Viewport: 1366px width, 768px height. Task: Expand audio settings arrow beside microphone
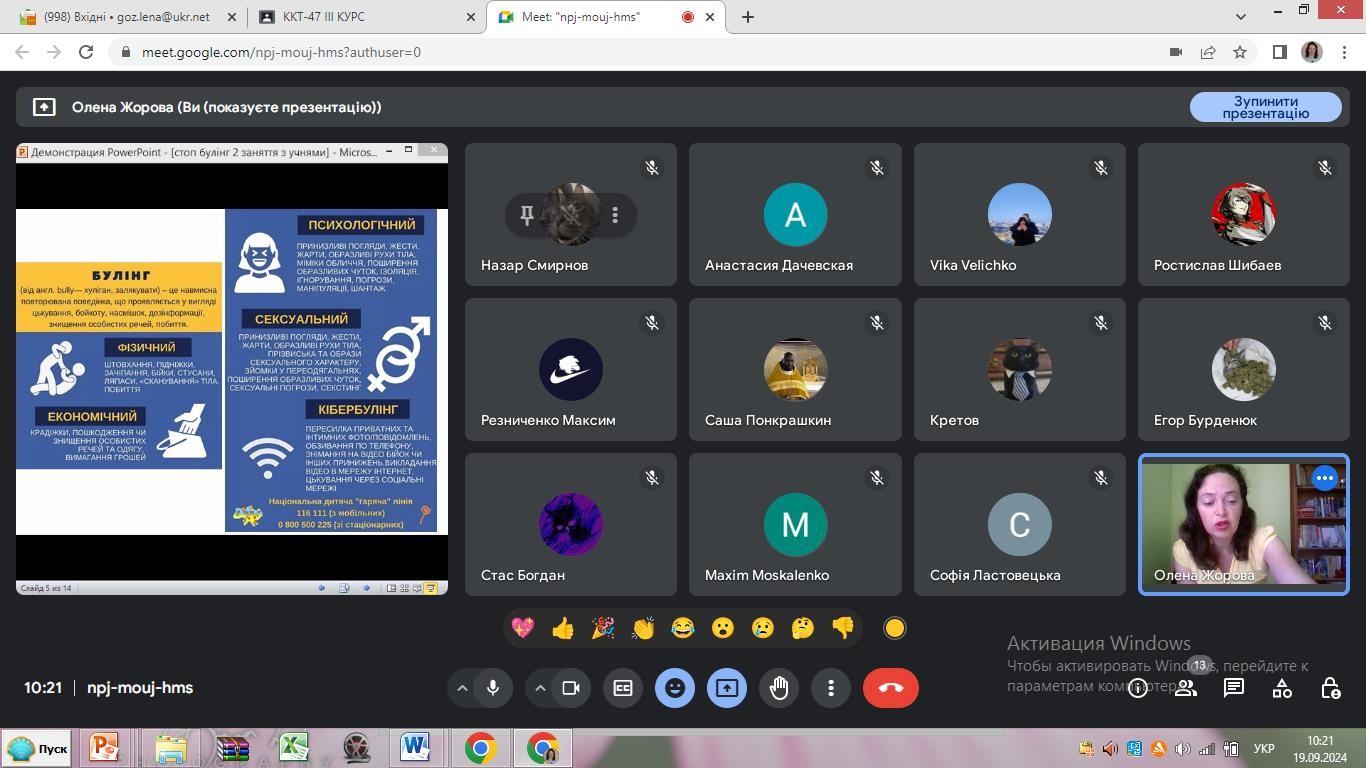[462, 688]
